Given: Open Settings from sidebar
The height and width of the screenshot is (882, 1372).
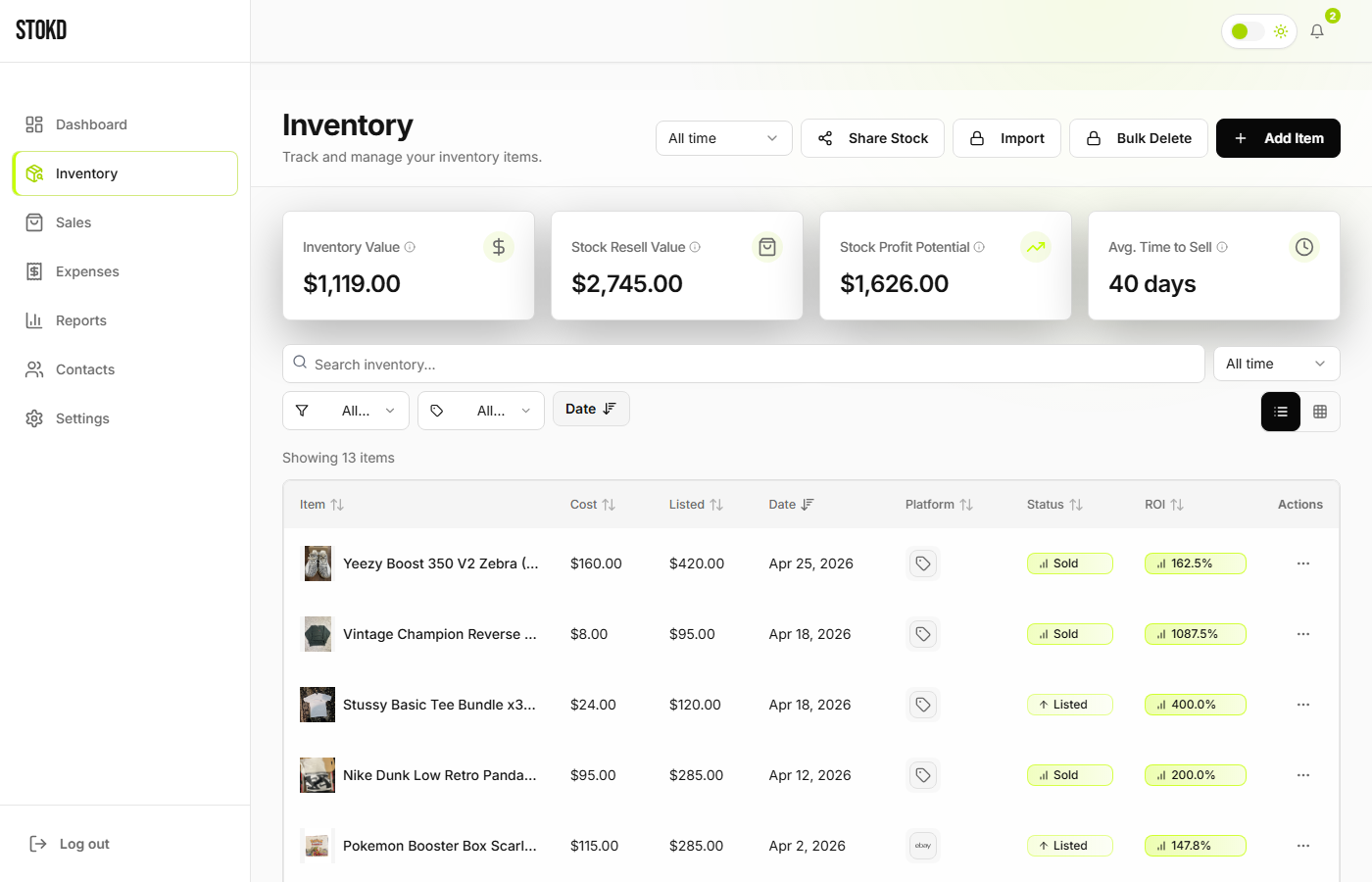Looking at the screenshot, I should [x=125, y=418].
